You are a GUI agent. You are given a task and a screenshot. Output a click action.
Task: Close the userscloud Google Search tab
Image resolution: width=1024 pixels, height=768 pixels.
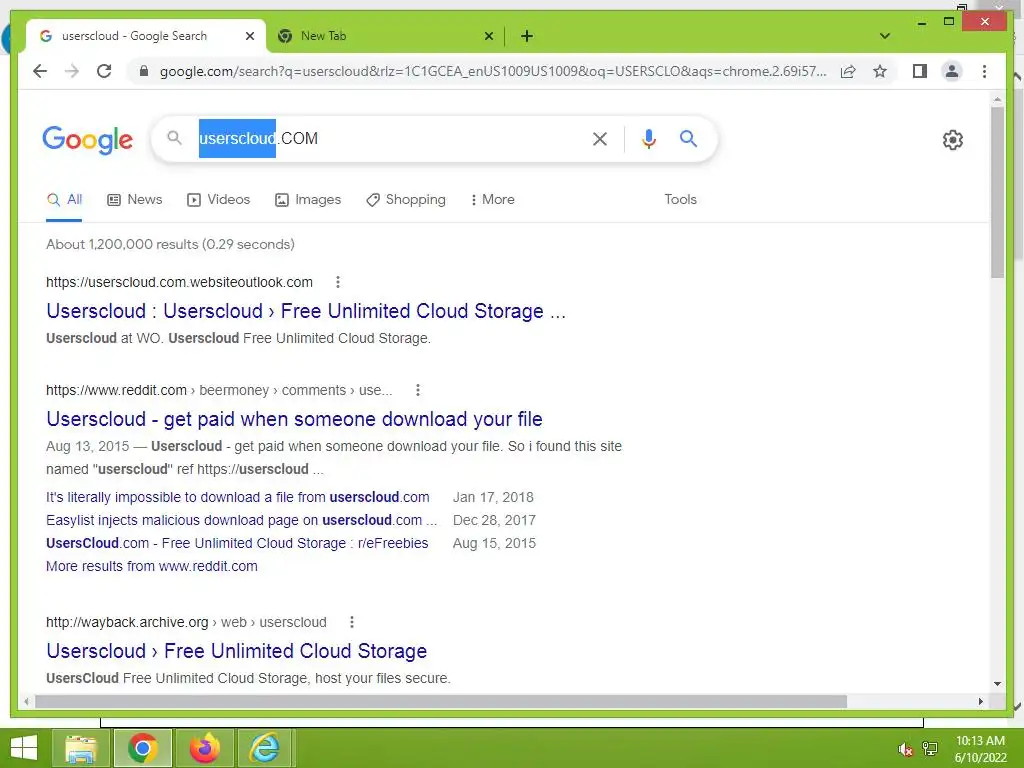(x=249, y=37)
